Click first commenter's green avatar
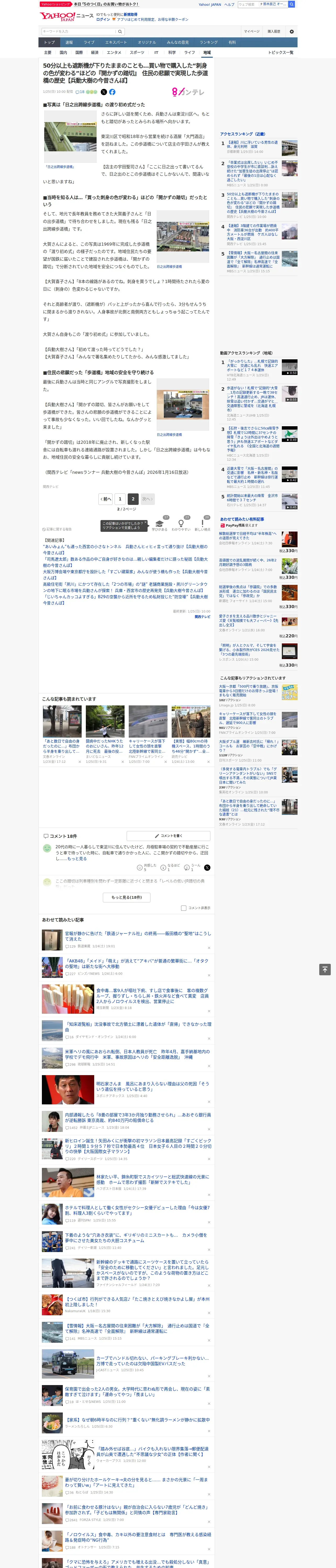Image resolution: width=336 pixels, height=1568 pixels. tap(47, 848)
